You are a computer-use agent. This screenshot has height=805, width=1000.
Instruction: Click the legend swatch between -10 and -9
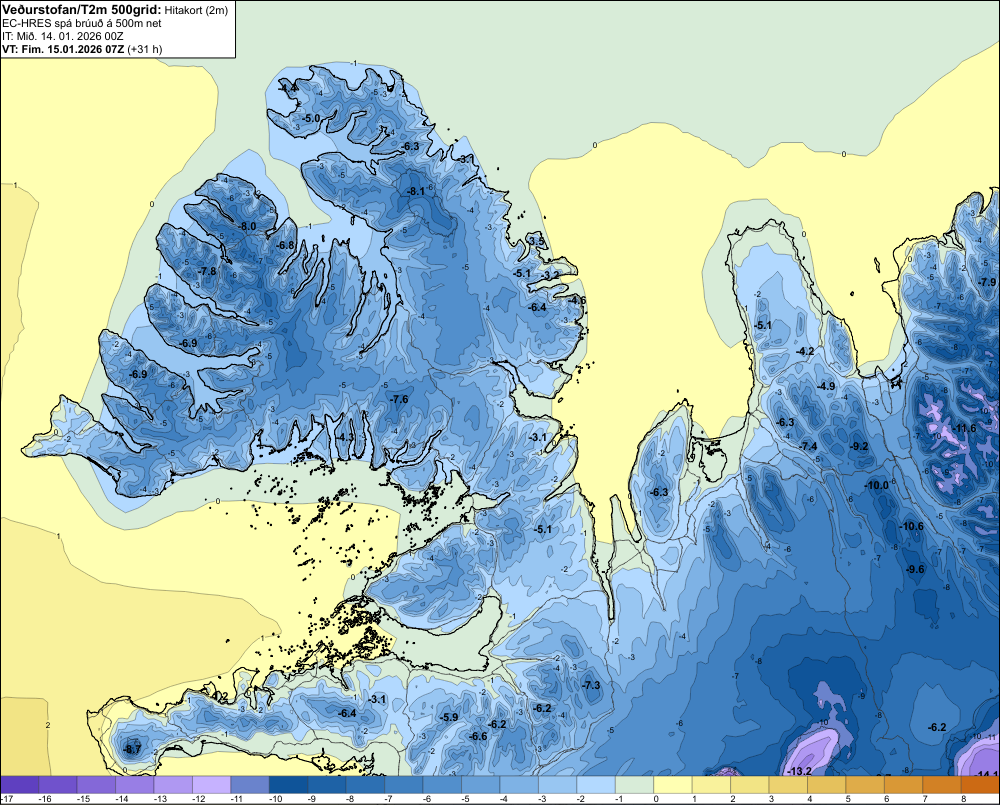click(x=288, y=785)
